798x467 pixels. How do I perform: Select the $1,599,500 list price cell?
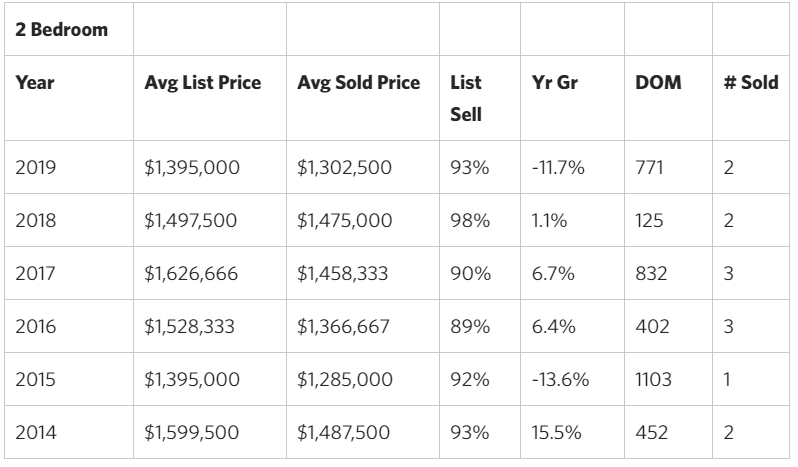[192, 434]
